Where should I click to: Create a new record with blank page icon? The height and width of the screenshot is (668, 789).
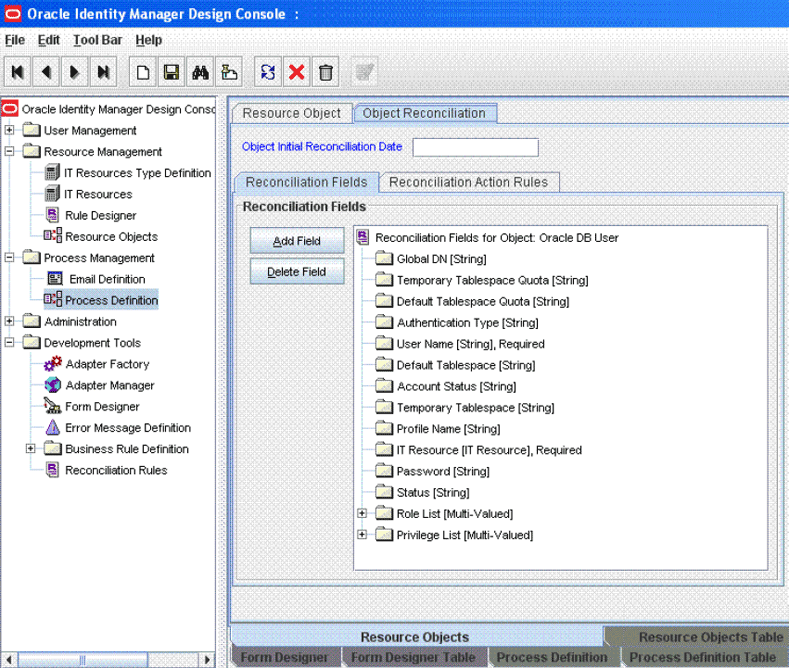coord(143,72)
